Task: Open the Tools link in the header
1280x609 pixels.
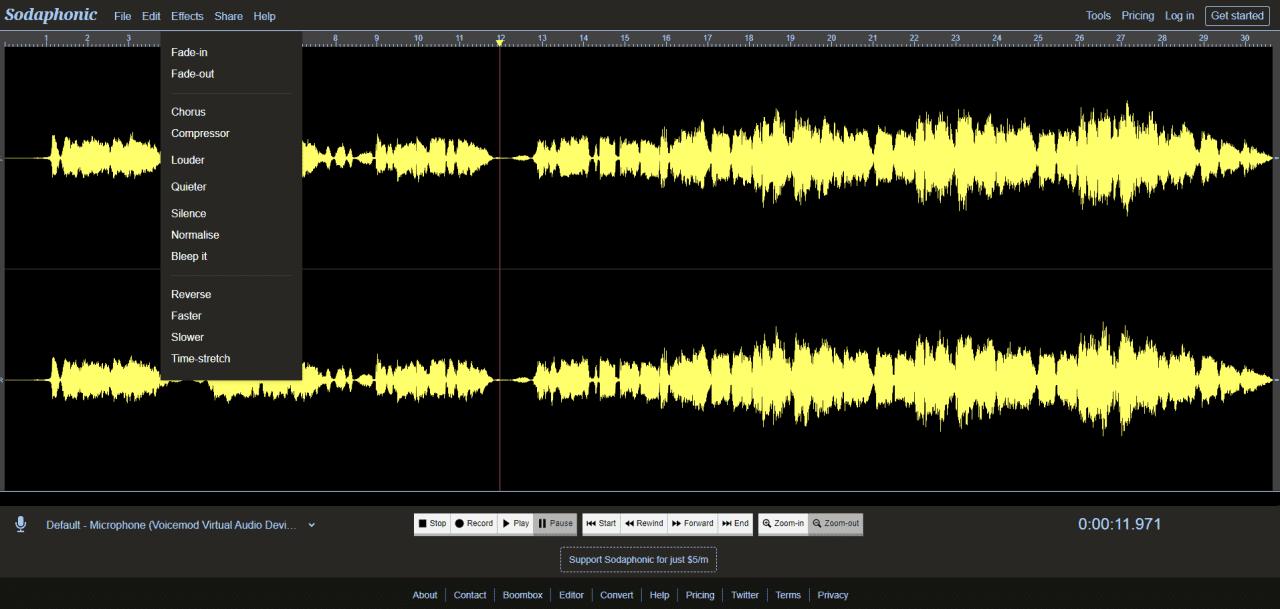Action: pos(1098,16)
